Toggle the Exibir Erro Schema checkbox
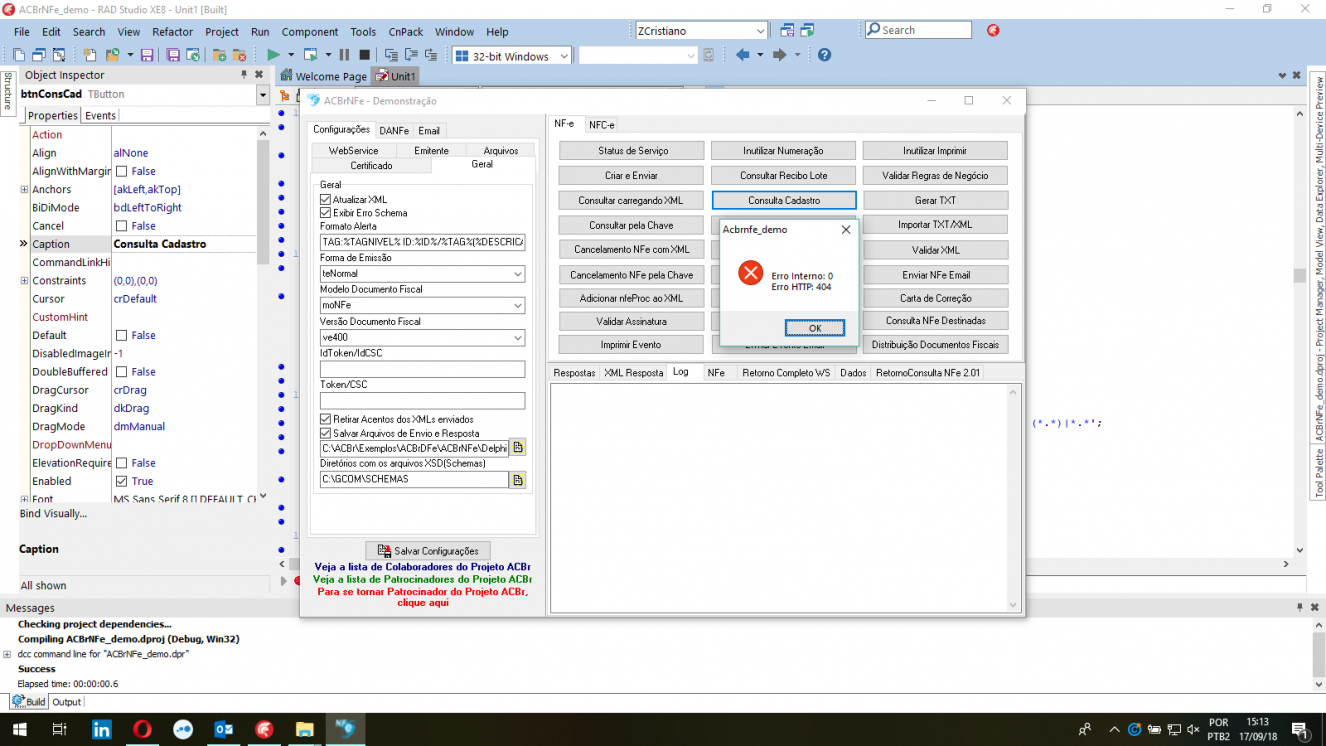Image resolution: width=1326 pixels, height=746 pixels. point(325,213)
